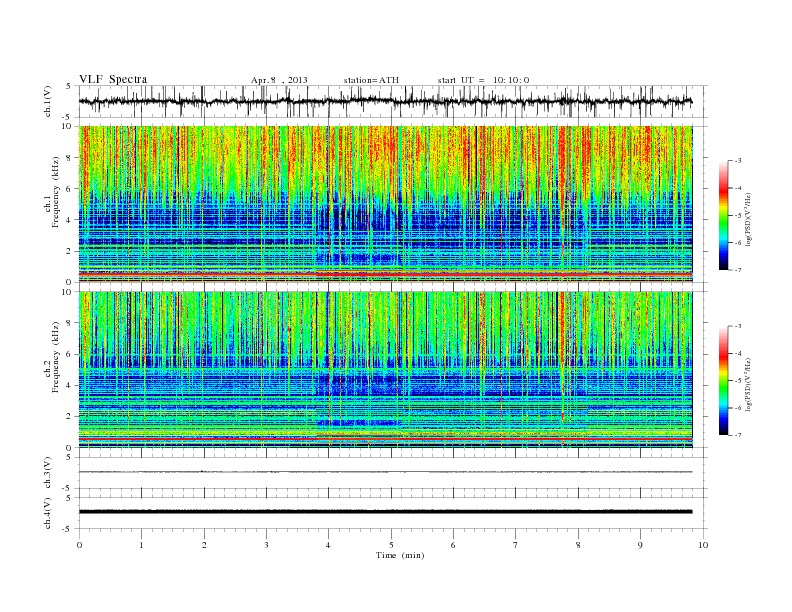Click the "7" tick on time axis
The width and height of the screenshot is (792, 612).
coord(516,545)
